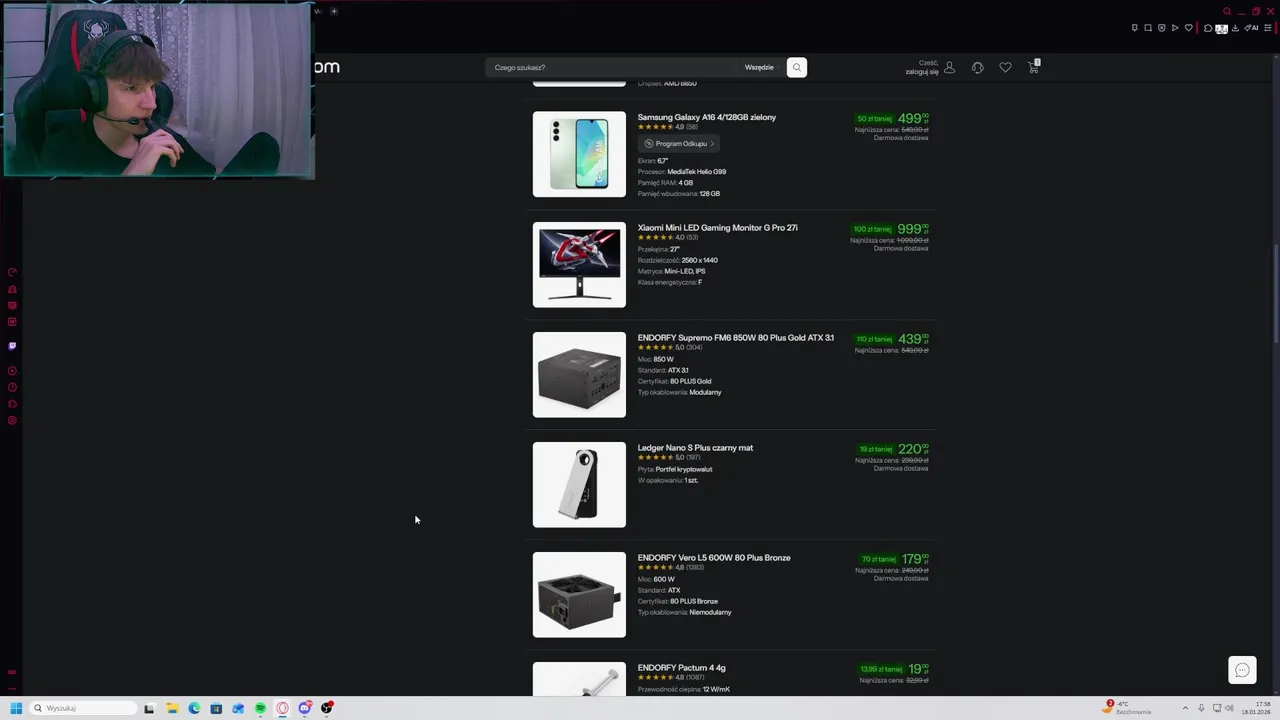Add page to bookmarks with toolbar heart
Image resolution: width=1280 pixels, height=720 pixels.
(x=1189, y=28)
